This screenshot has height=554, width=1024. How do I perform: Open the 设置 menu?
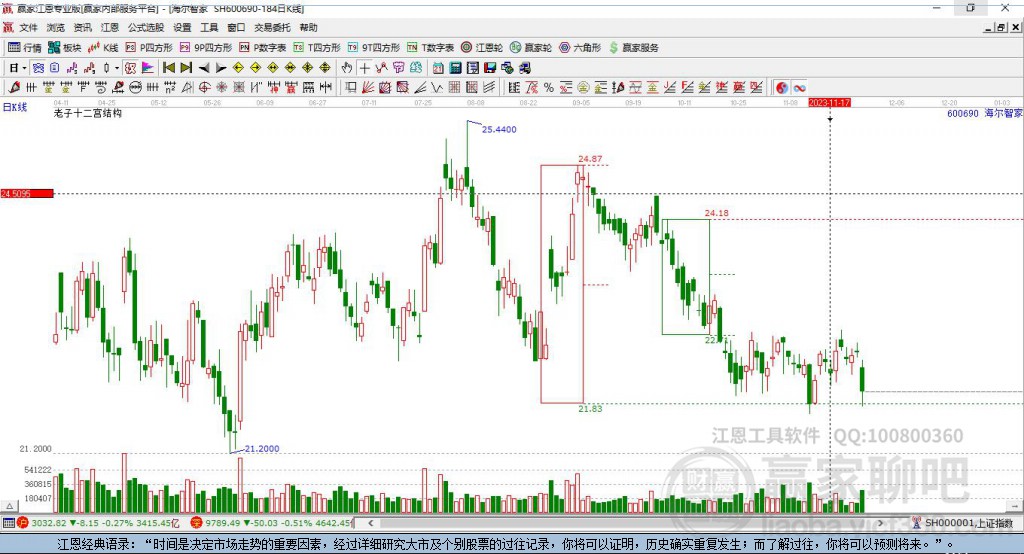[x=182, y=27]
